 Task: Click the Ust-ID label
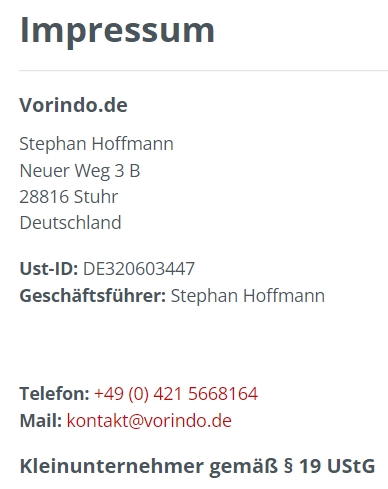click(x=49, y=269)
